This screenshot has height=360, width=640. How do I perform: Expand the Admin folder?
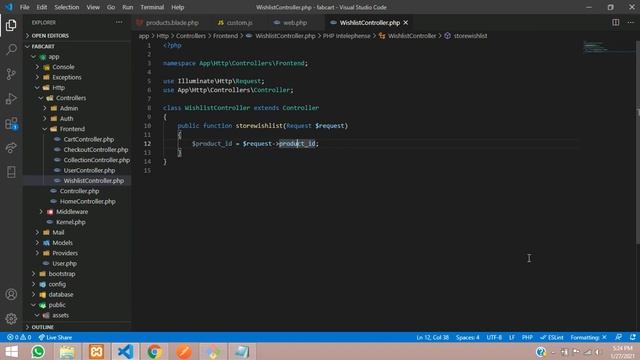click(69, 108)
